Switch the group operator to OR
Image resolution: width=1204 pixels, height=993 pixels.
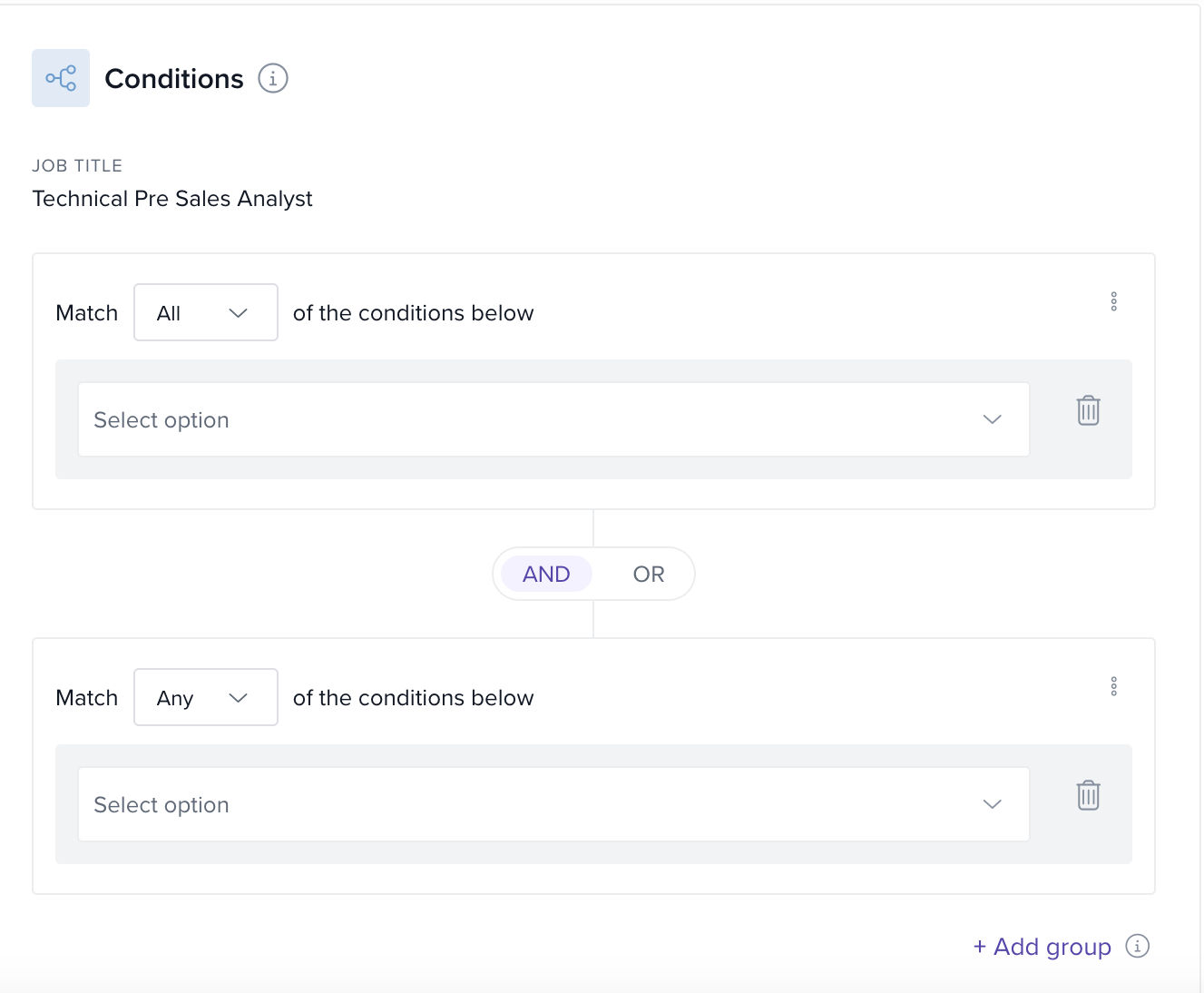[649, 574]
